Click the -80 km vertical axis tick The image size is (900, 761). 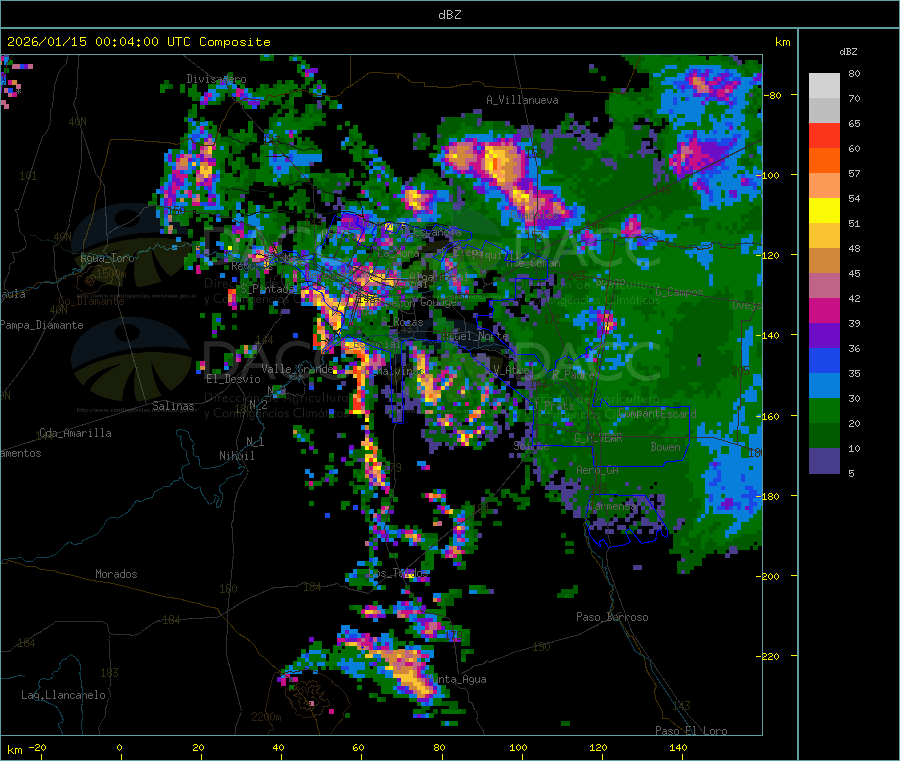click(x=772, y=95)
